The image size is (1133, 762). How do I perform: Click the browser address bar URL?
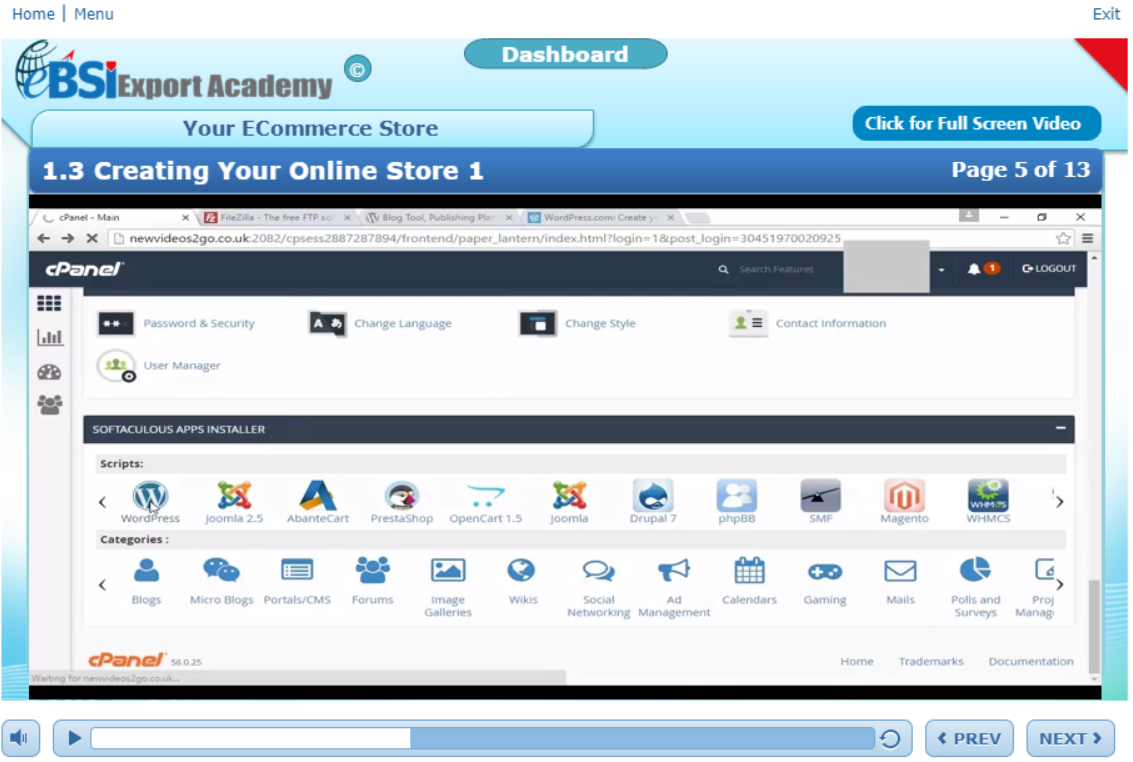(484, 238)
